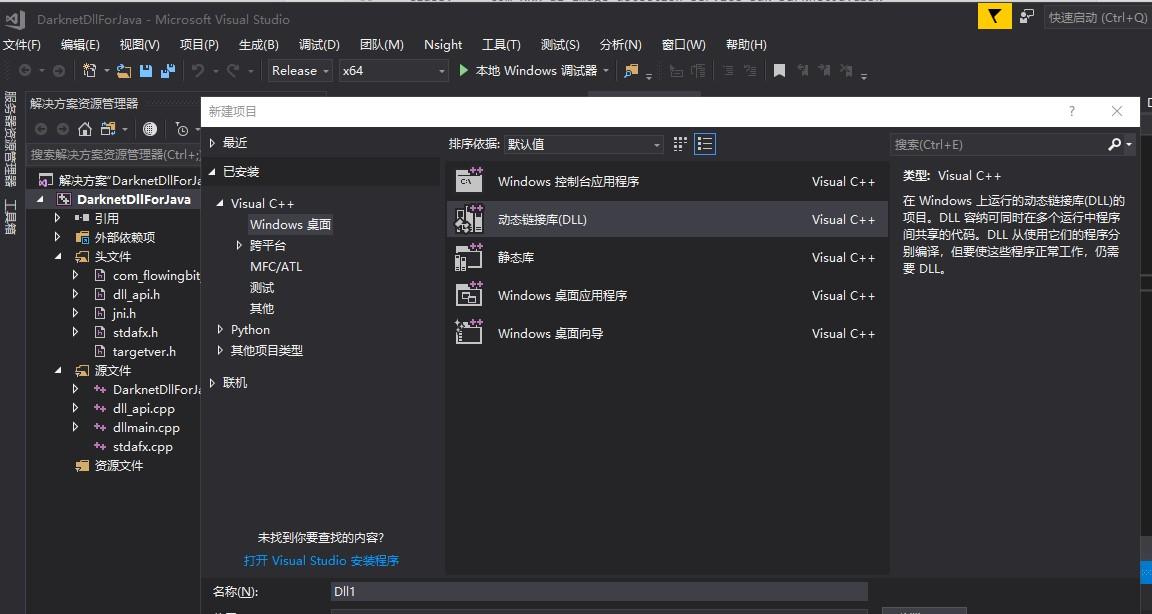Screen dimensions: 1152x614
Task: Expand the 最近 (Recent) node
Action: coord(212,143)
